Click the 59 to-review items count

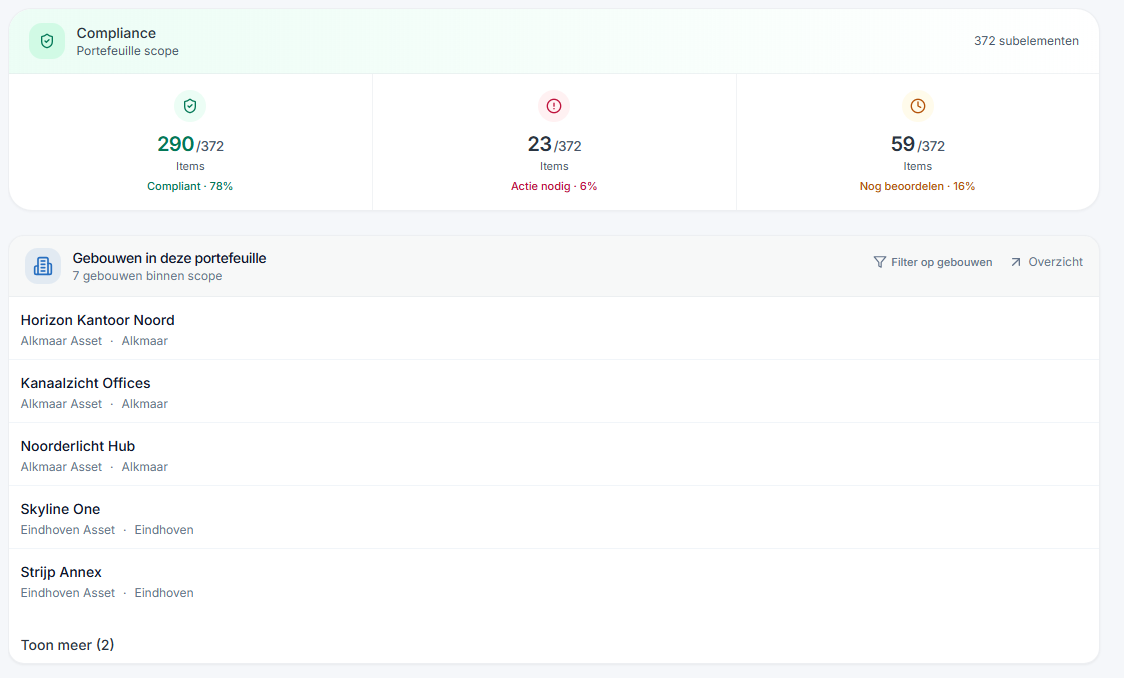[902, 144]
